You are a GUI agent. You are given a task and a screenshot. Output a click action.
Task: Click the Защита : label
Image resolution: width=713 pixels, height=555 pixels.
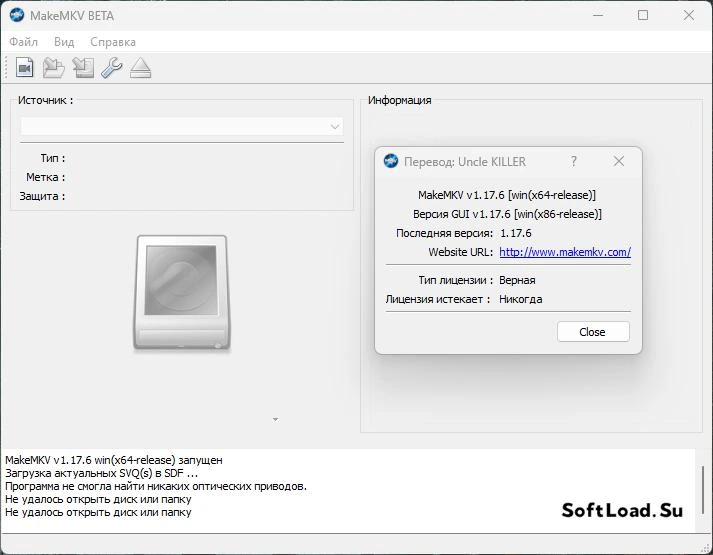click(42, 196)
